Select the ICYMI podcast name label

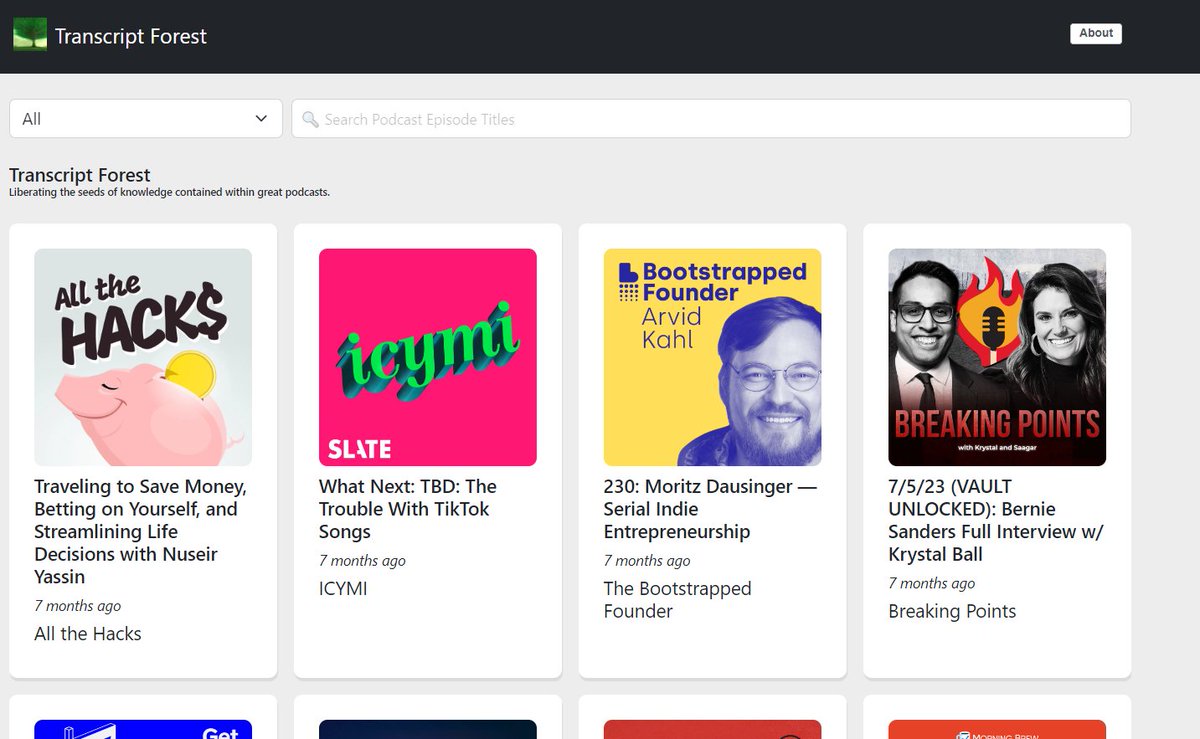[343, 589]
